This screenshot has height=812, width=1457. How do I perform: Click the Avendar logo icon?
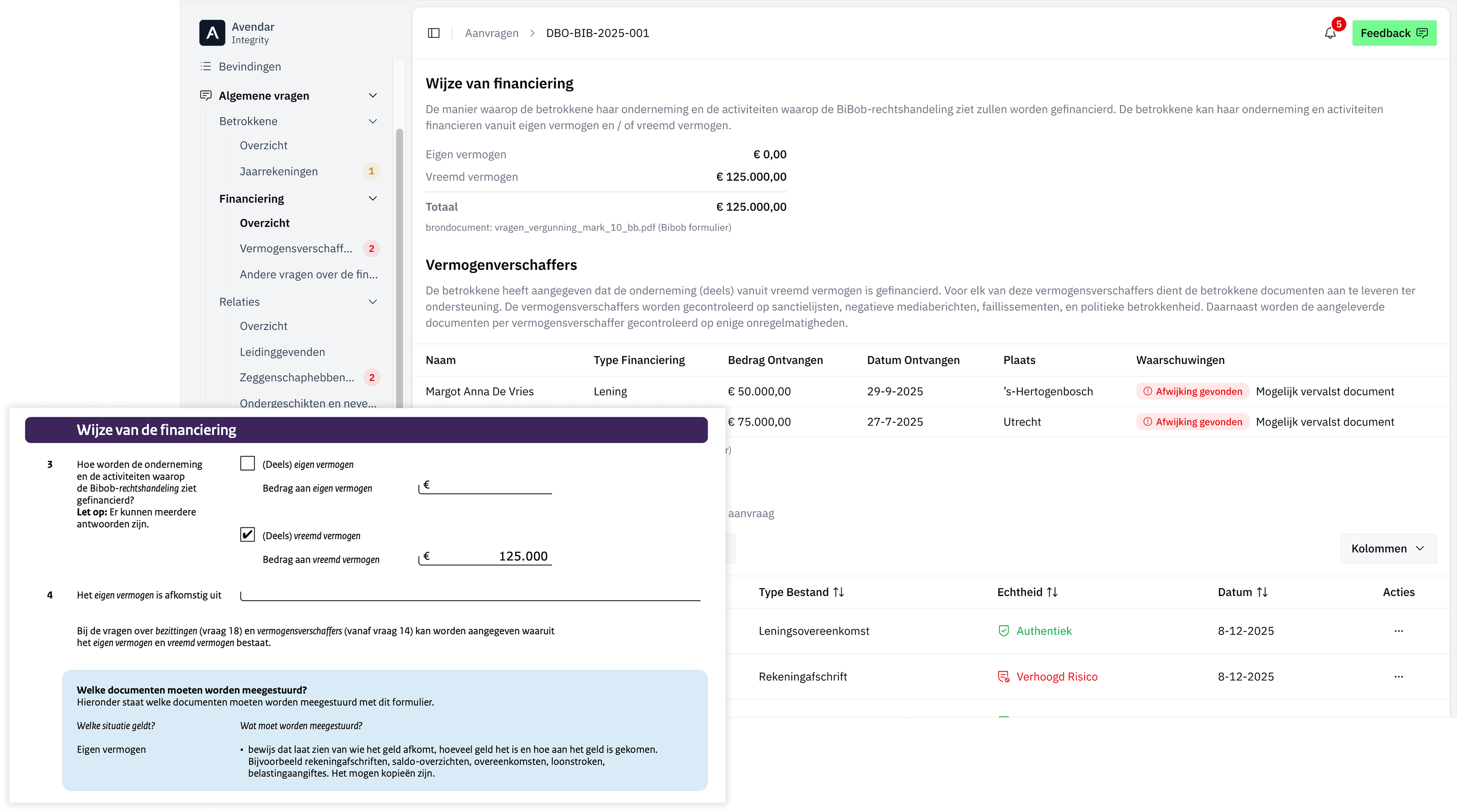(x=212, y=33)
